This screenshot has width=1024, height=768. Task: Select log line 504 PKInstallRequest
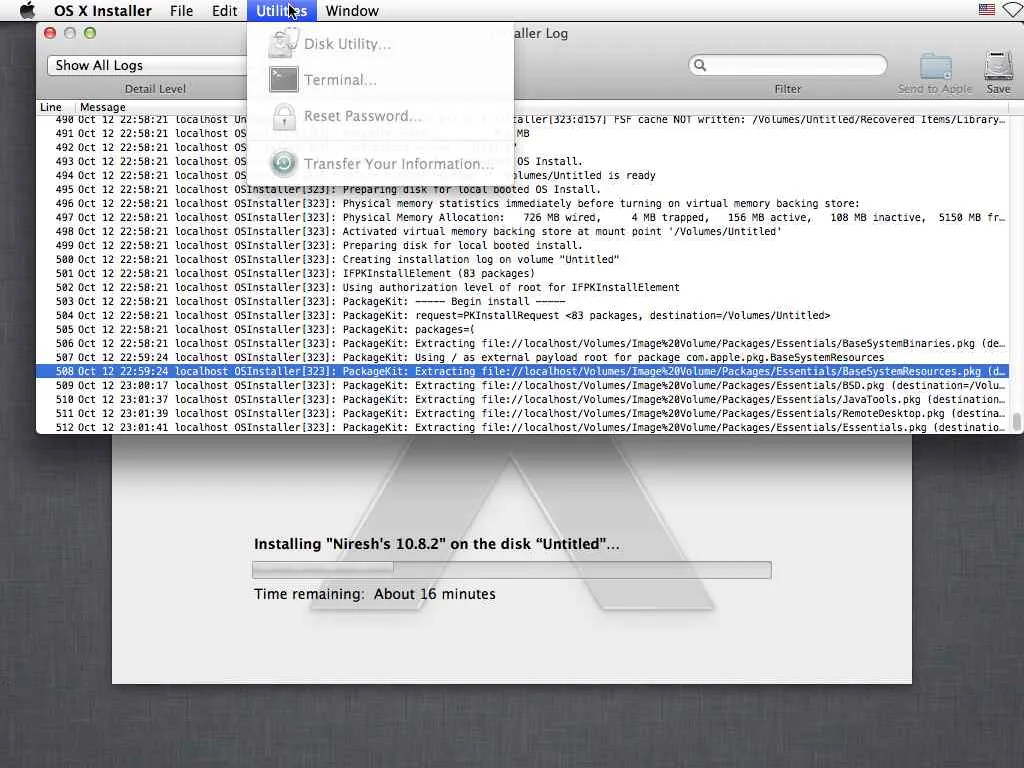[522, 315]
